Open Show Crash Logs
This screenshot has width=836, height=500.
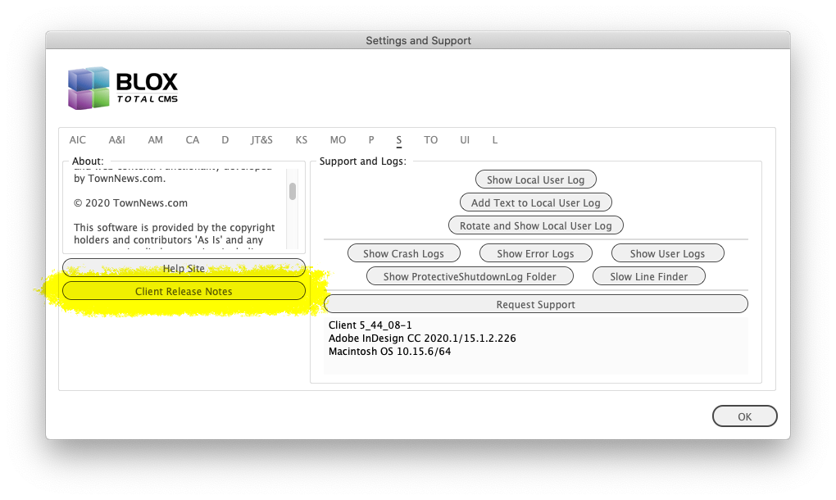click(x=404, y=253)
